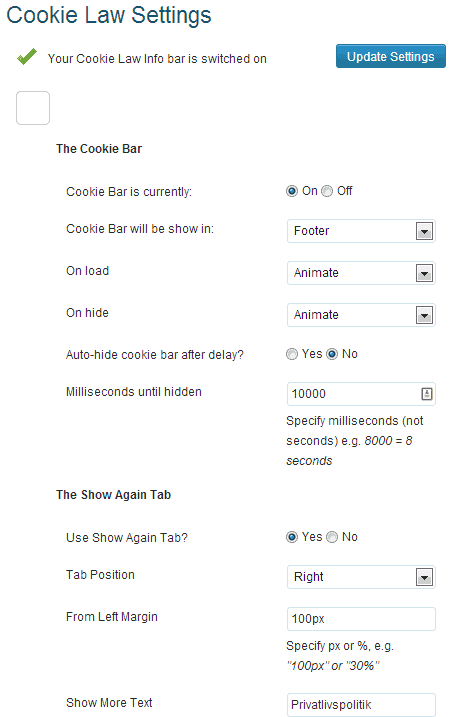The width and height of the screenshot is (461, 717).
Task: Open the On hide Animate dropdown
Action: pyautogui.click(x=361, y=315)
